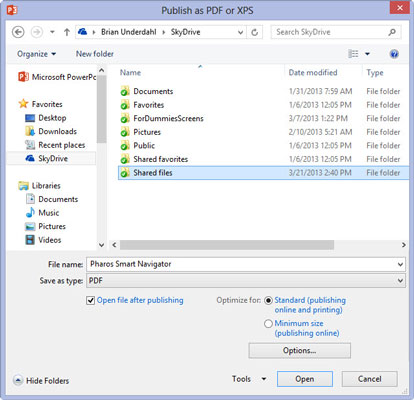The image size is (414, 400).
Task: Click Brian Underdahl in the address path
Action: pos(129,32)
